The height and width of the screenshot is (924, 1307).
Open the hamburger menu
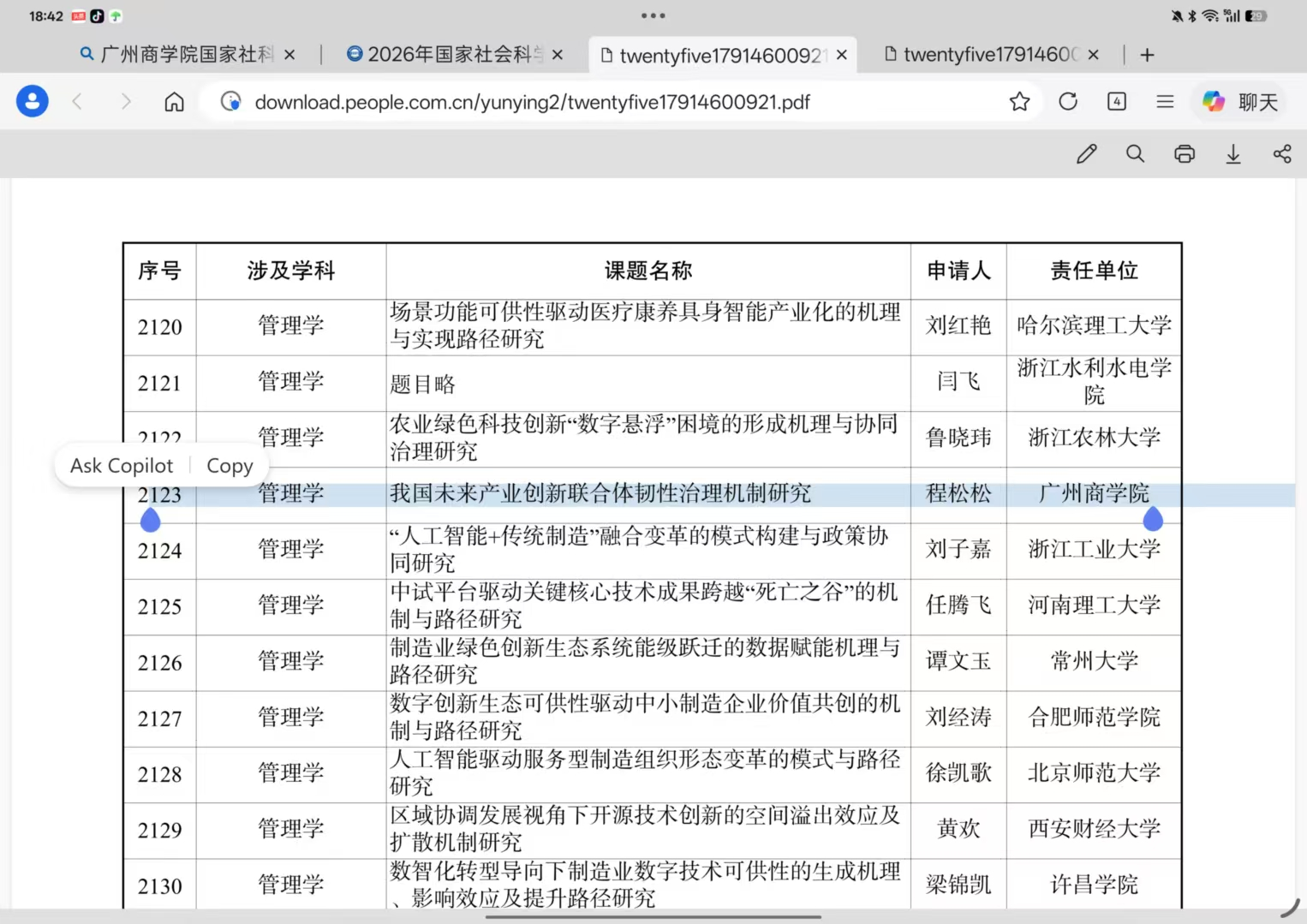(1165, 102)
